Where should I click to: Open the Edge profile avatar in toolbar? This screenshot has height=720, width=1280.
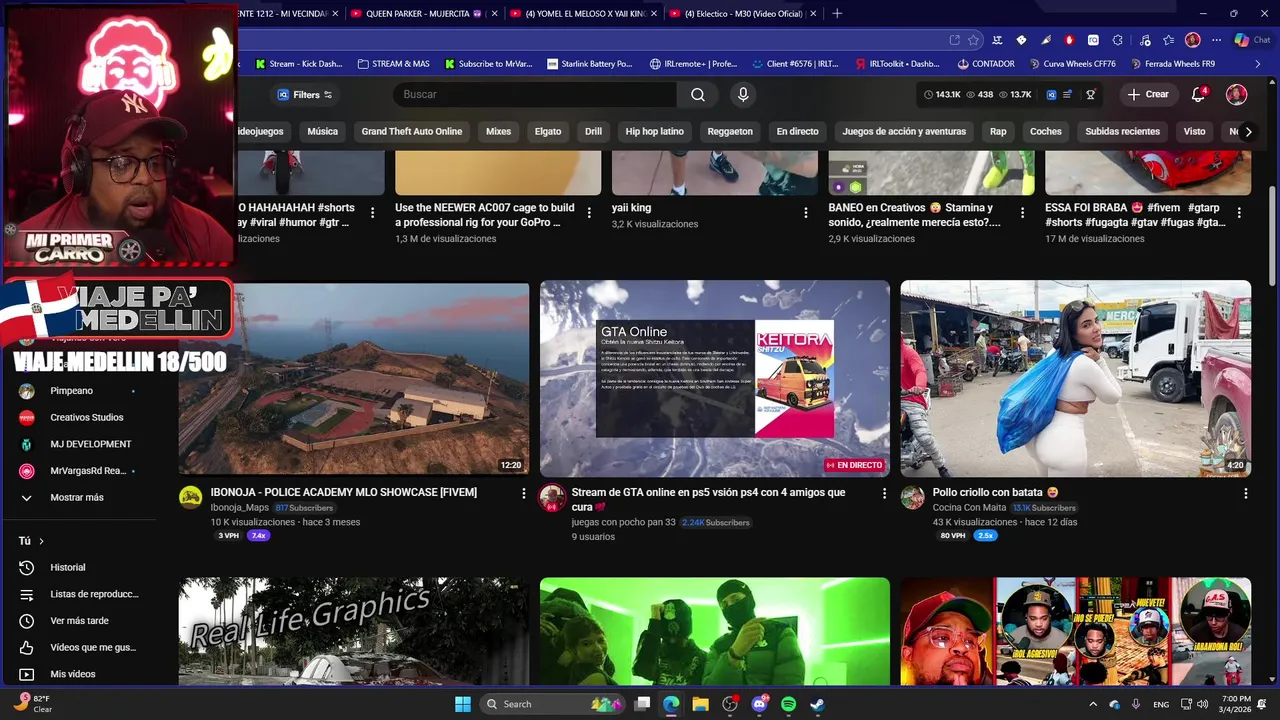click(1193, 40)
